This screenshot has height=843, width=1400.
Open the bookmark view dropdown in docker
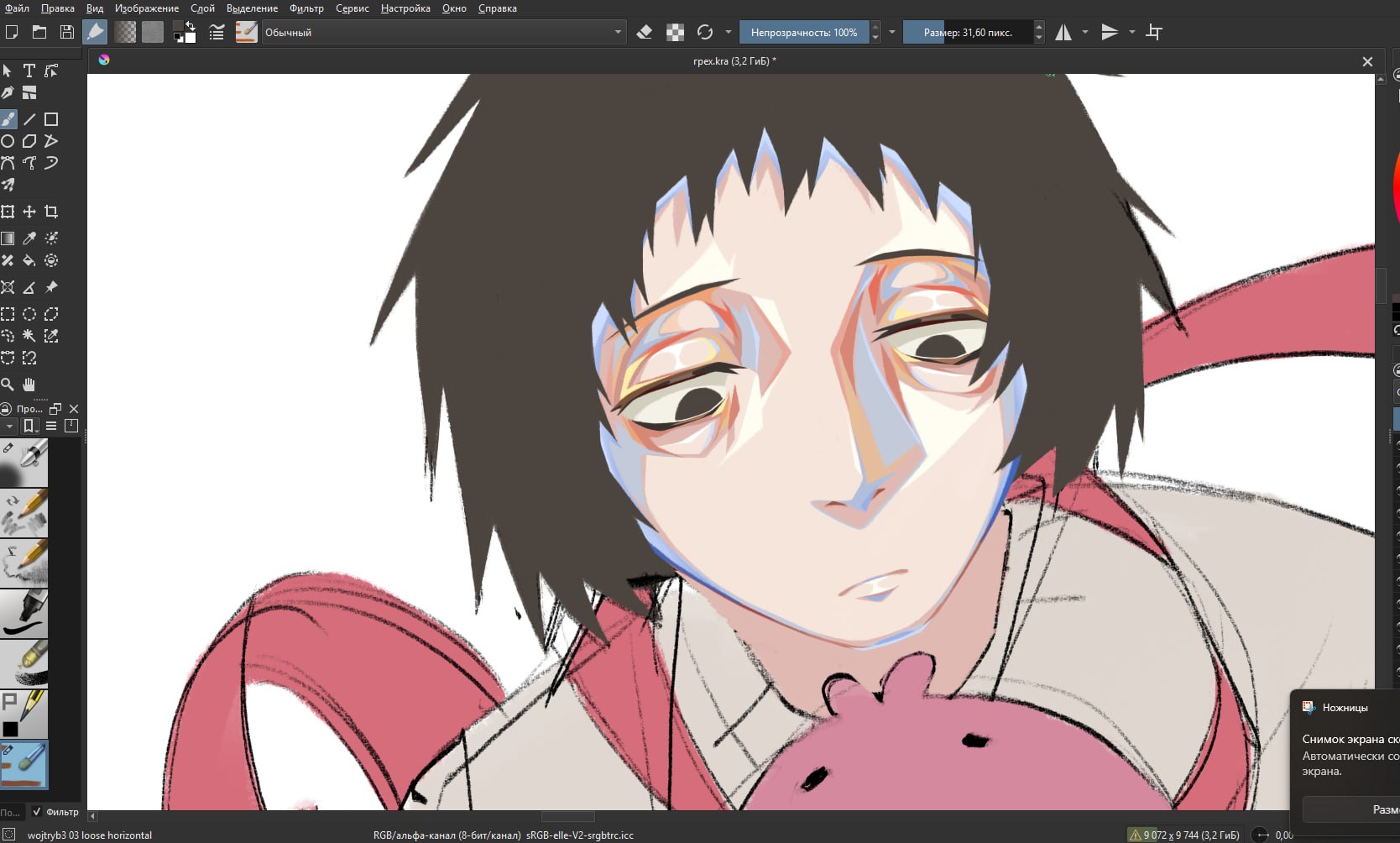[29, 426]
